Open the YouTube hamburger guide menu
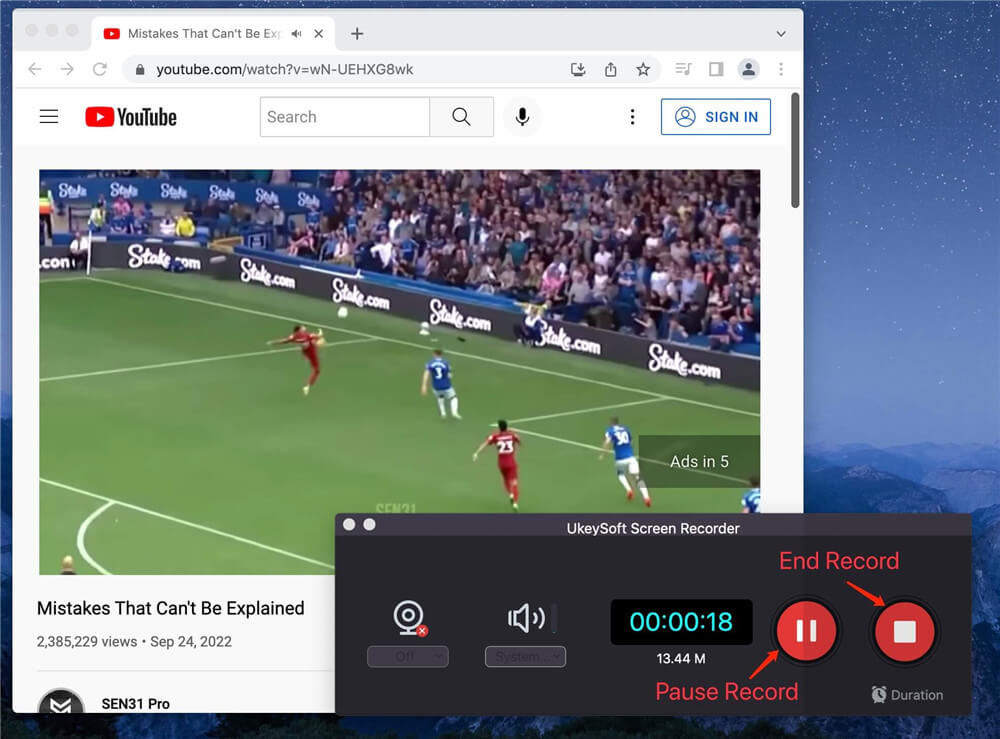Image resolution: width=1000 pixels, height=739 pixels. click(x=49, y=117)
